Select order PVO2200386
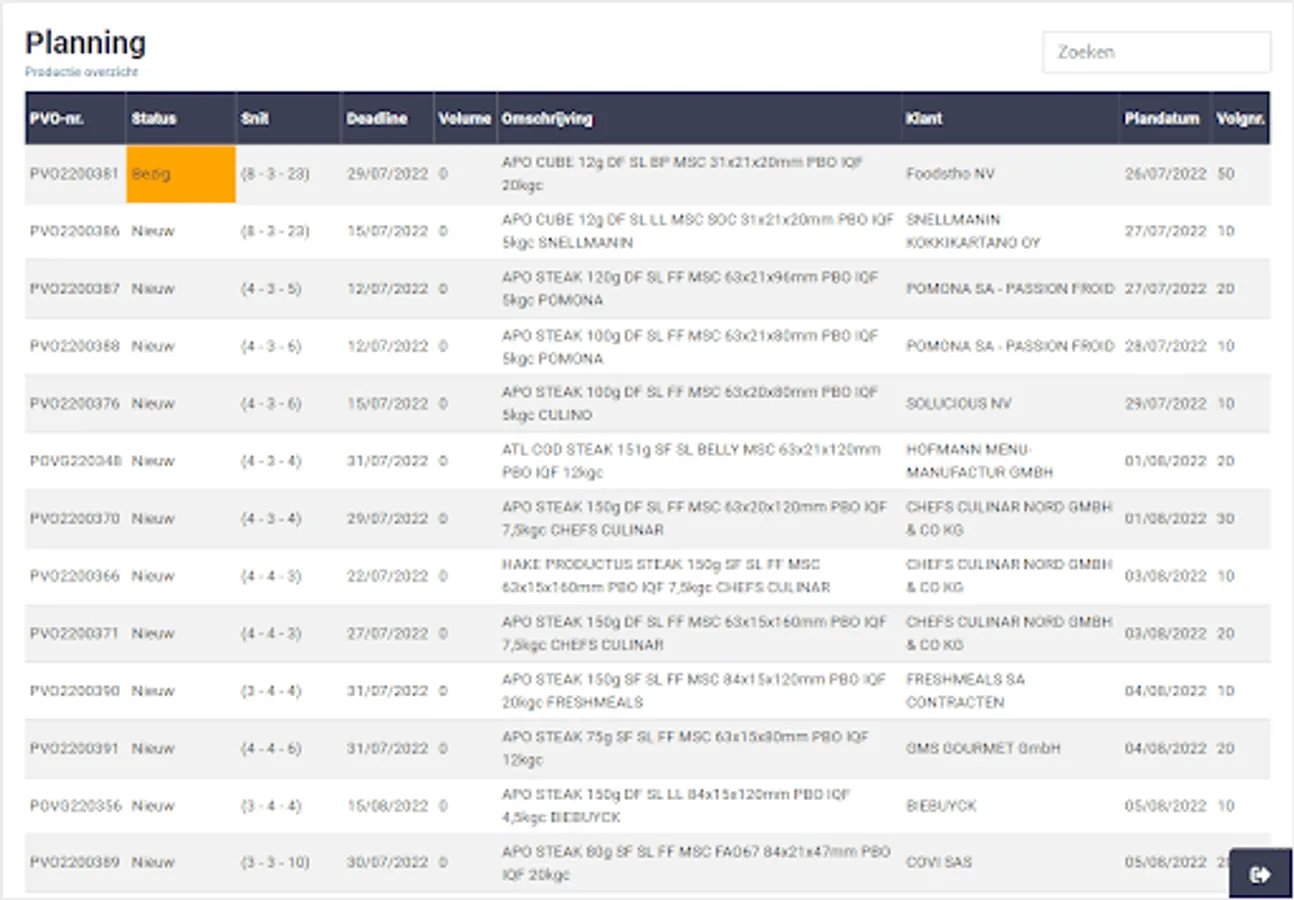 tap(74, 231)
